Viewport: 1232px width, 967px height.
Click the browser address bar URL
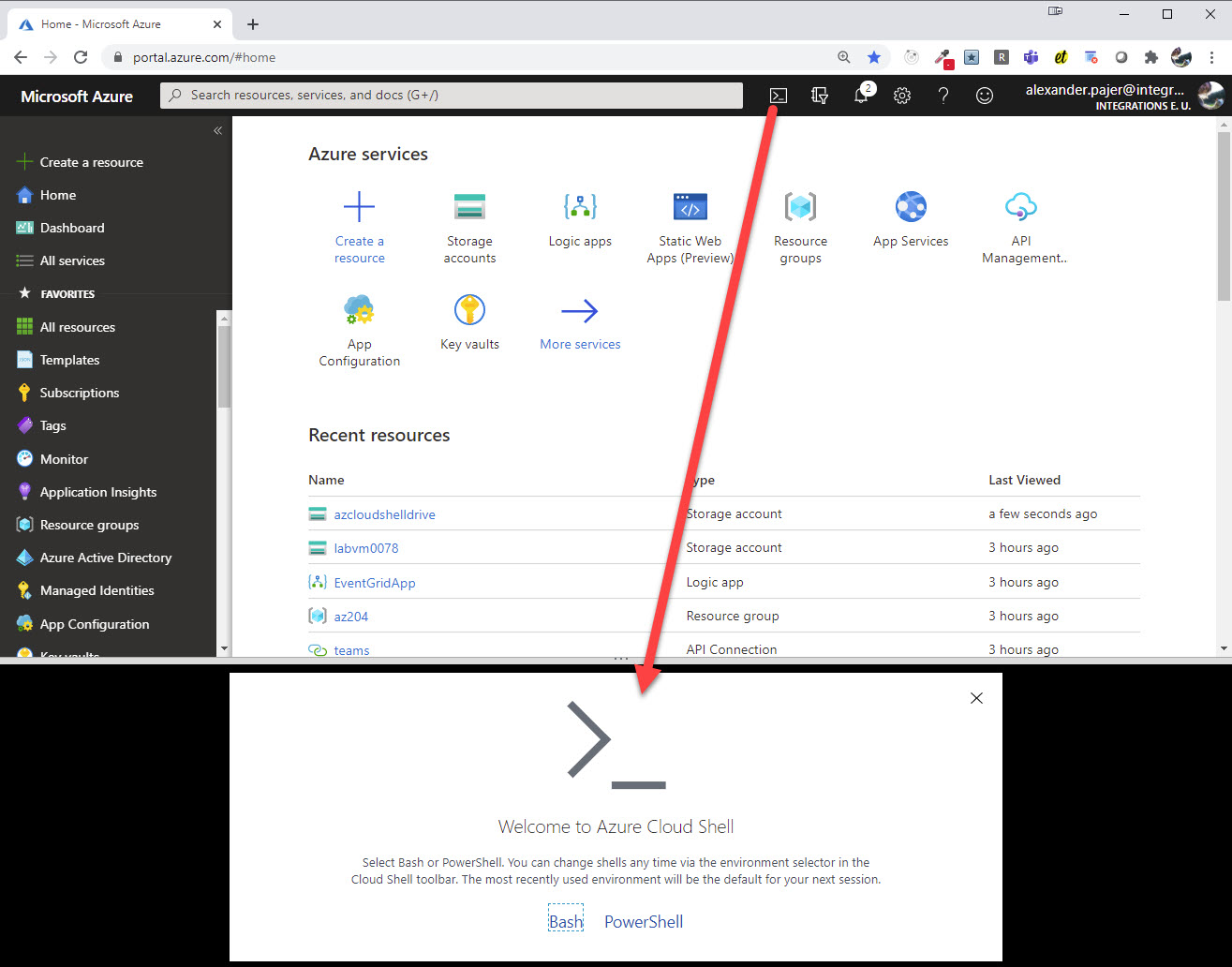(204, 57)
